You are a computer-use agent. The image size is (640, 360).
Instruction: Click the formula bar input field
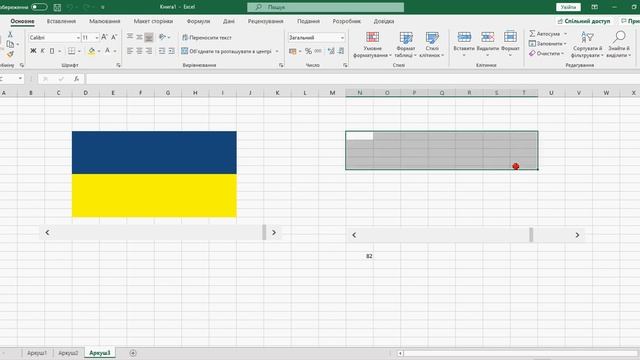(x=362, y=79)
